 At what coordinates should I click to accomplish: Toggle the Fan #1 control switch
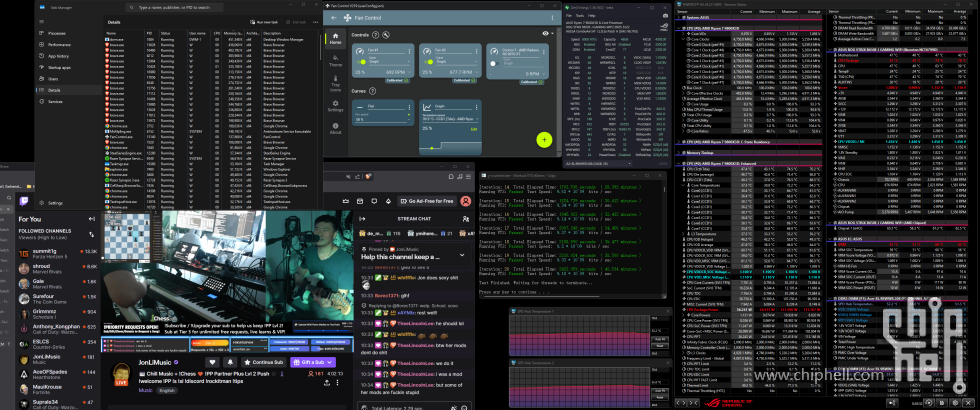click(x=361, y=62)
